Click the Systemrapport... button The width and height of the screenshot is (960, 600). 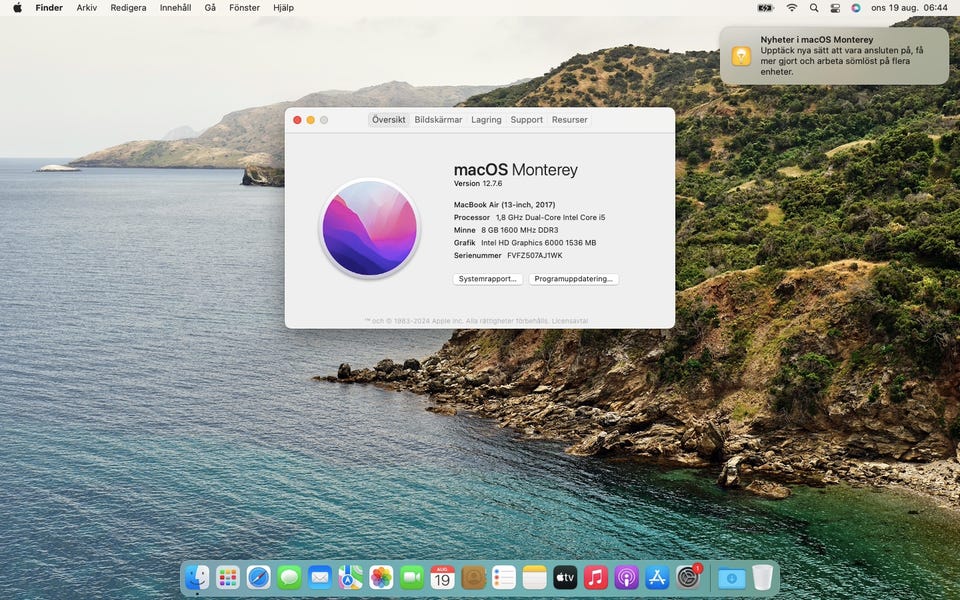click(x=487, y=279)
